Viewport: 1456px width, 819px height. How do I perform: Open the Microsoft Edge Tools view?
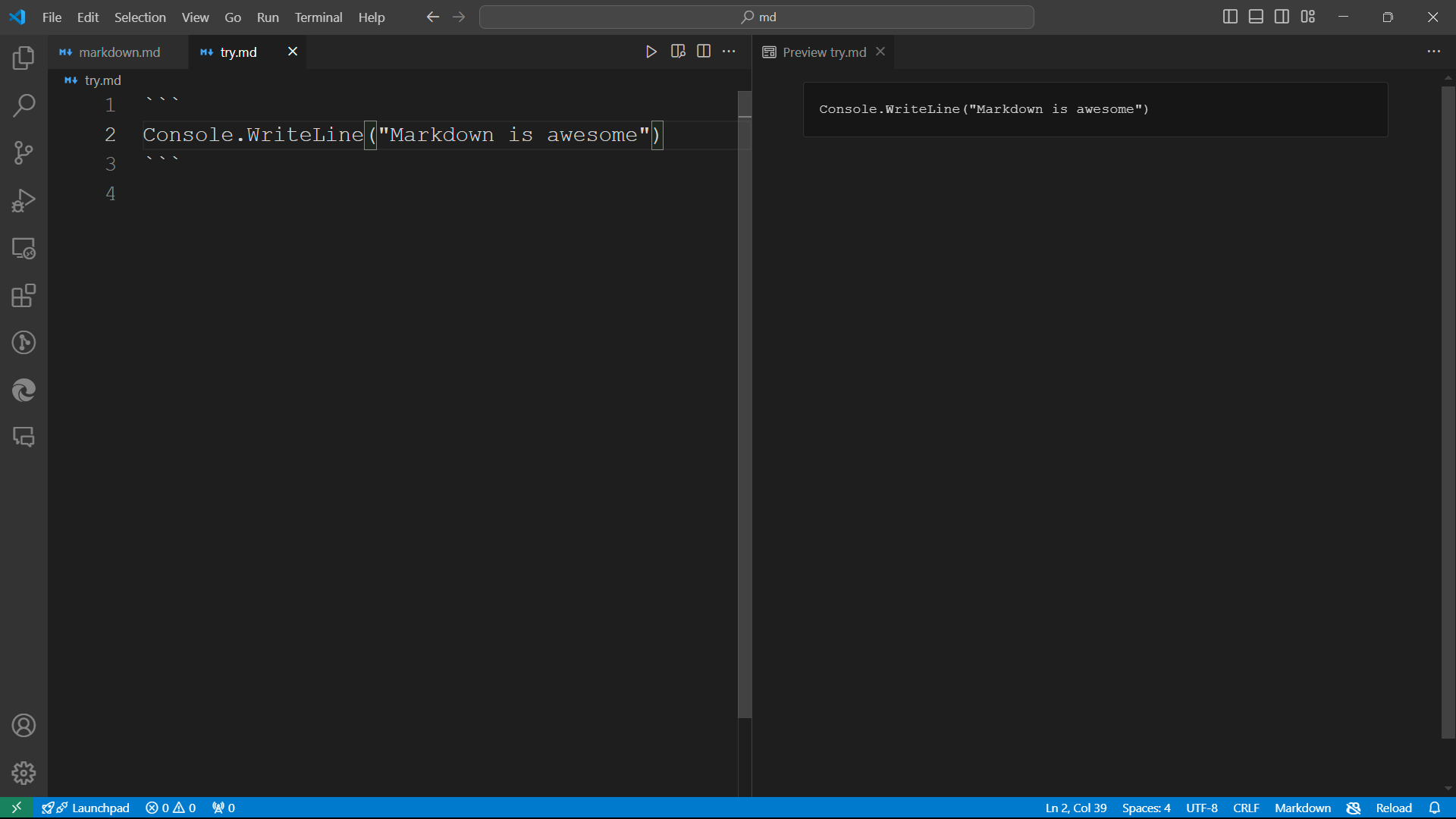[x=24, y=390]
